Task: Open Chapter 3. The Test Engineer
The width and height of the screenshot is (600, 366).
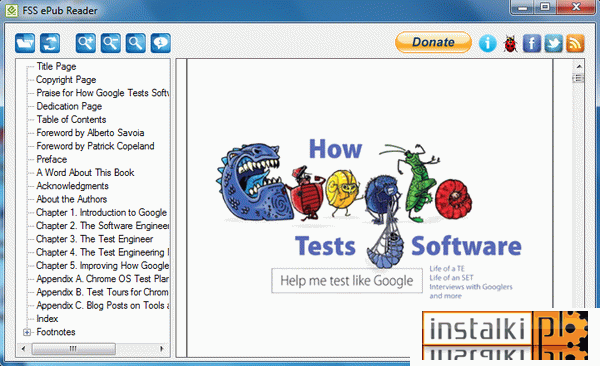Action: coord(95,239)
